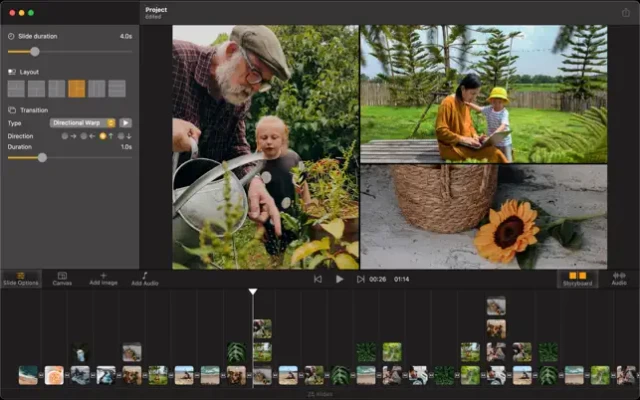Skip to the next slide
The width and height of the screenshot is (640, 400).
pyautogui.click(x=360, y=279)
